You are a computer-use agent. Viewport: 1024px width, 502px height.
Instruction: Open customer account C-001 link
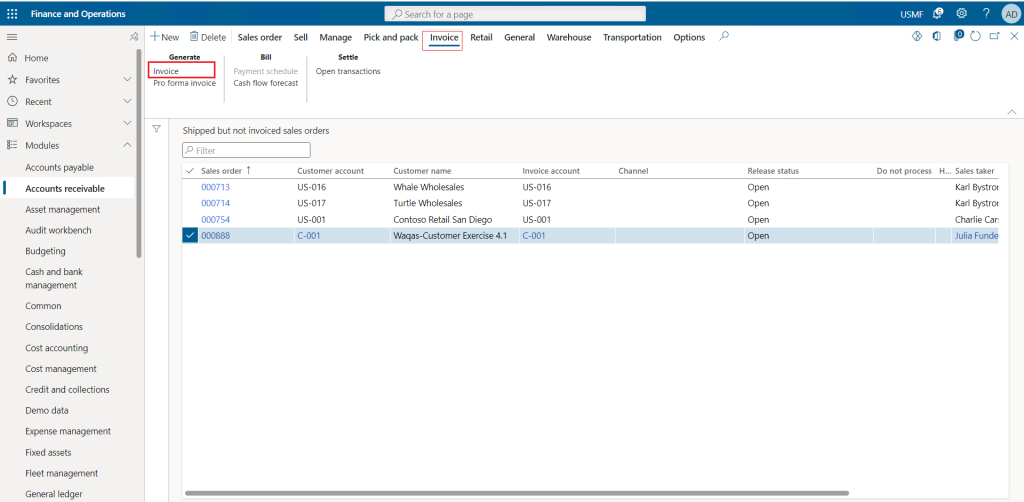click(x=309, y=236)
